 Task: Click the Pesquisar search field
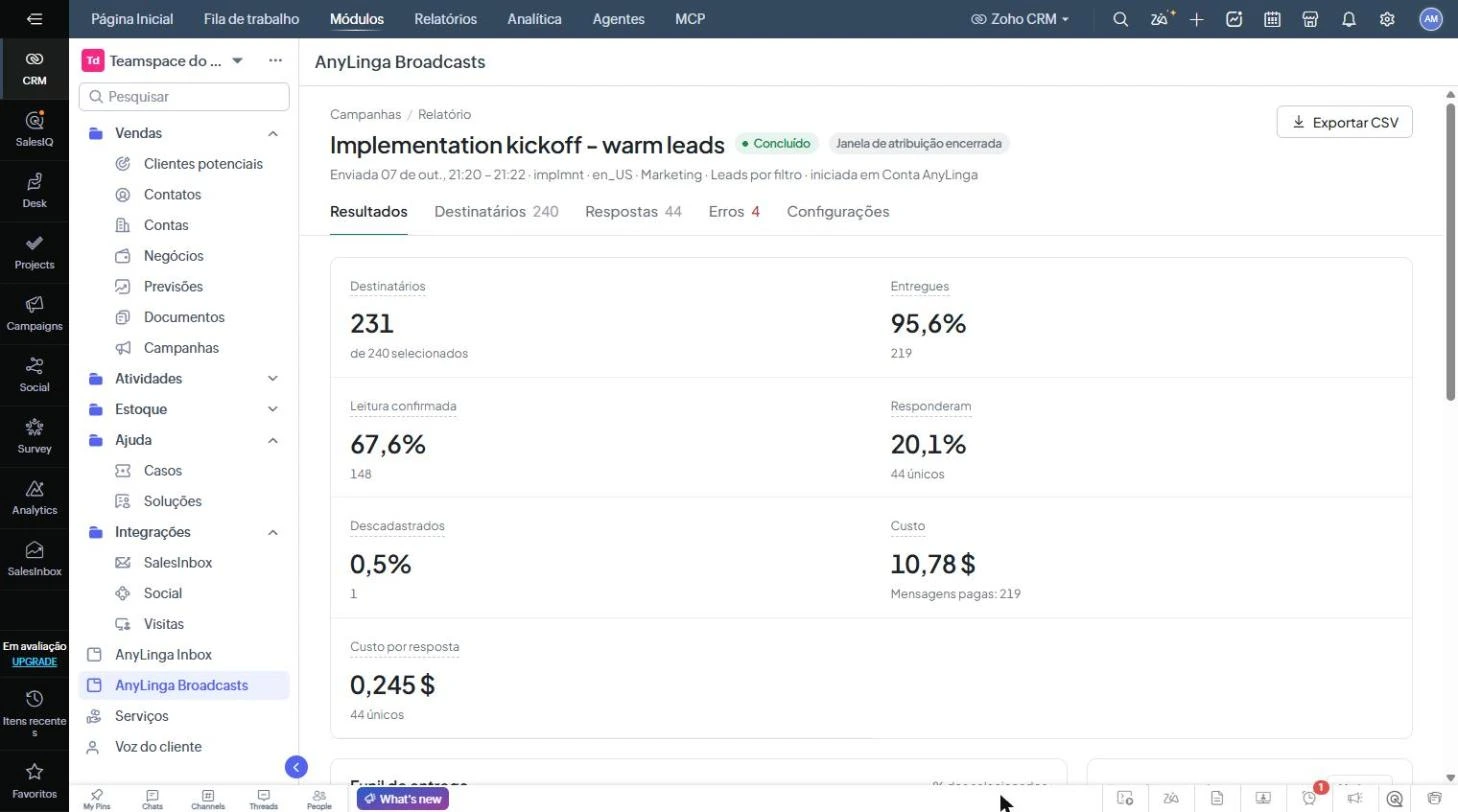coord(184,97)
